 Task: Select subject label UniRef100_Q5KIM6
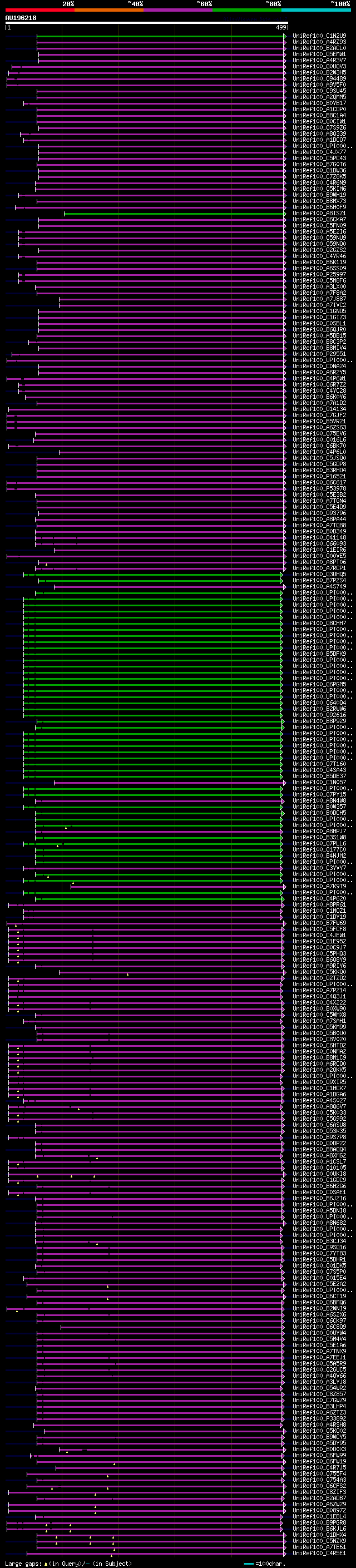319,189
